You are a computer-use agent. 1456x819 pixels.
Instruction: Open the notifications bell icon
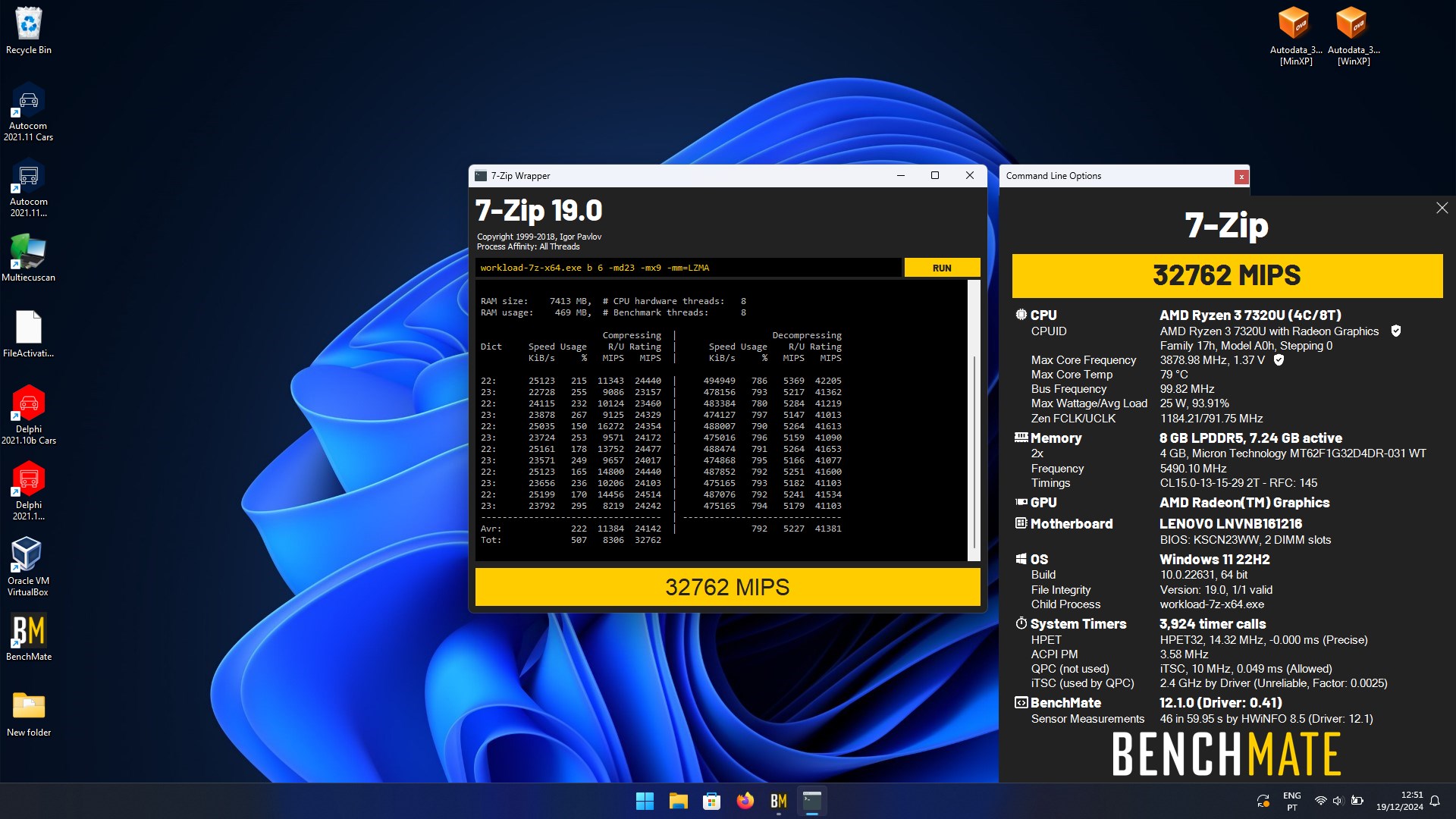(1435, 801)
